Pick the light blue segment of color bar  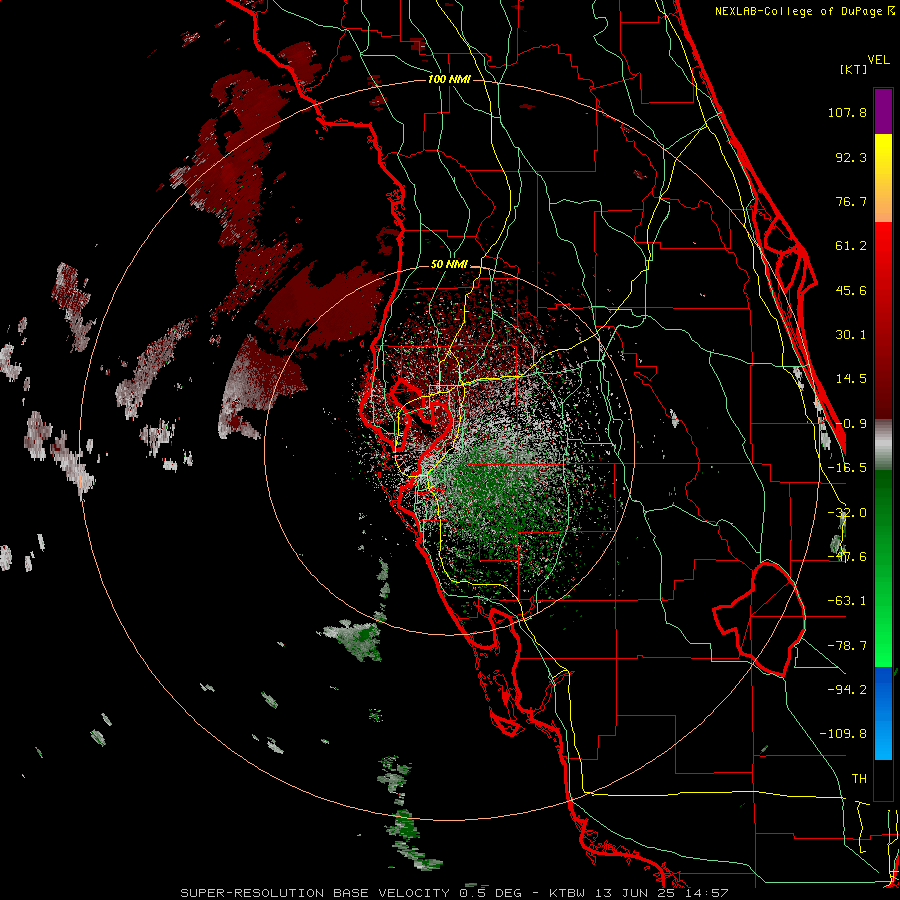(883, 740)
